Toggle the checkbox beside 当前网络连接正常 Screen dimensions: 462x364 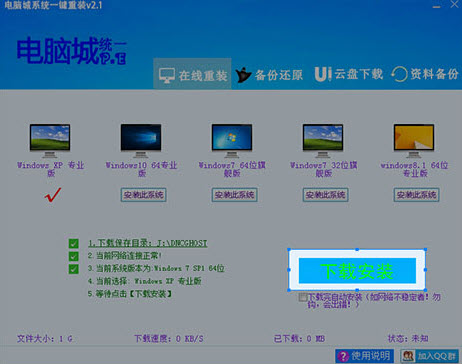click(74, 256)
